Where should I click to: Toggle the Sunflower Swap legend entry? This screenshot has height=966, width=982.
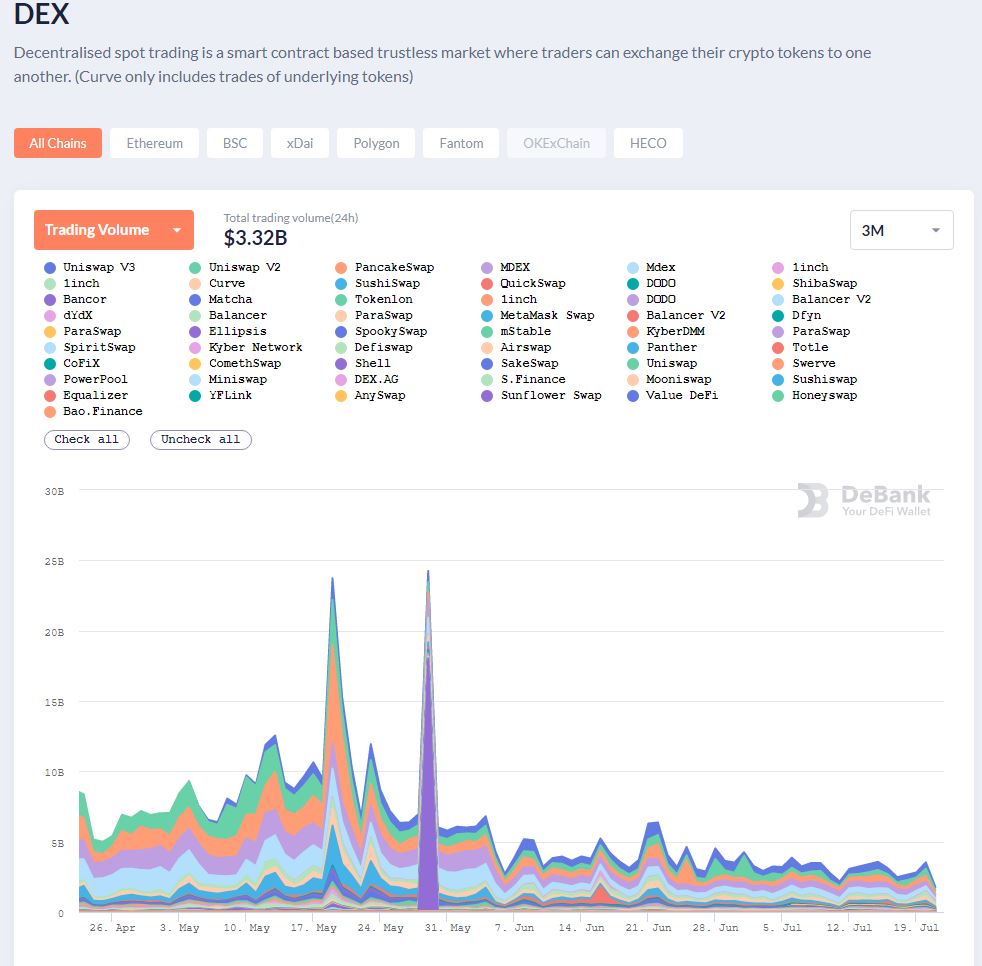[x=542, y=396]
